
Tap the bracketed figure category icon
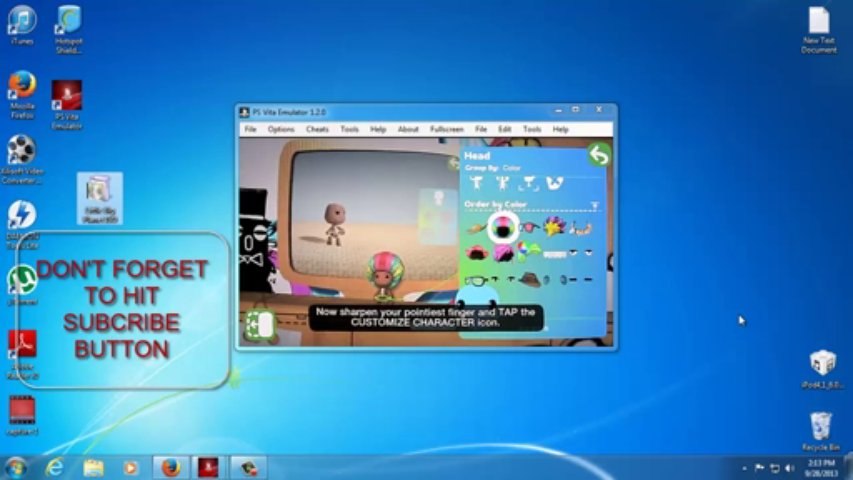528,183
